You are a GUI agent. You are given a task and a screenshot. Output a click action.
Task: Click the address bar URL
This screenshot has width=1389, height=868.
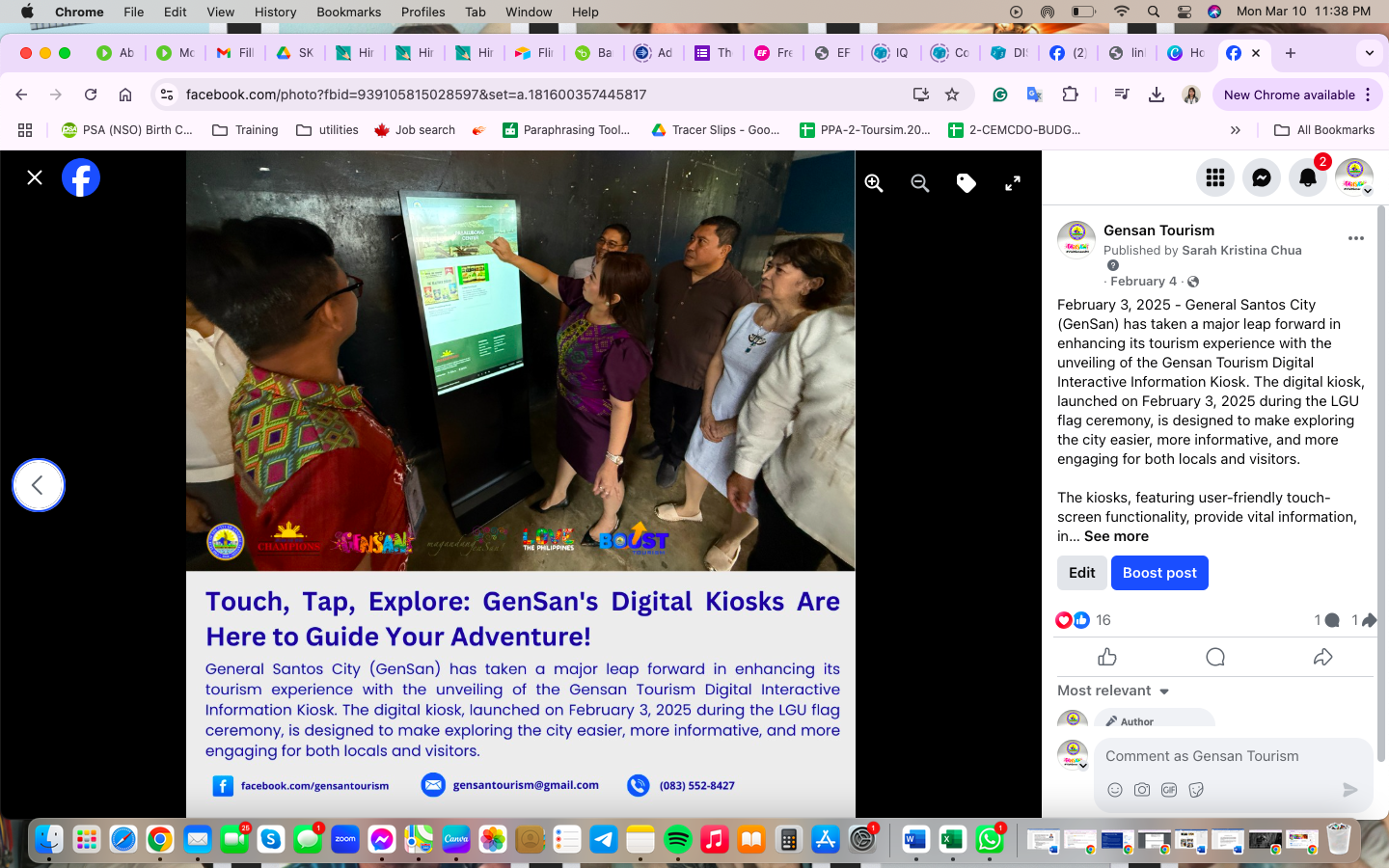(416, 95)
